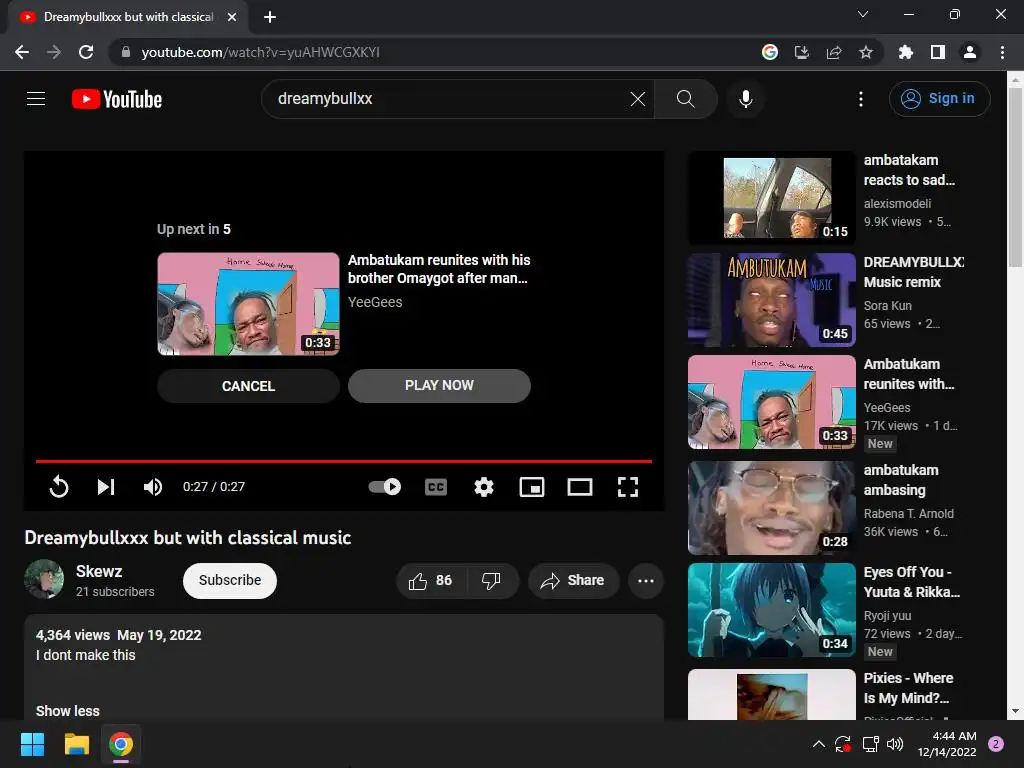Open more actions ellipsis menu
This screenshot has height=768, width=1024.
[646, 581]
